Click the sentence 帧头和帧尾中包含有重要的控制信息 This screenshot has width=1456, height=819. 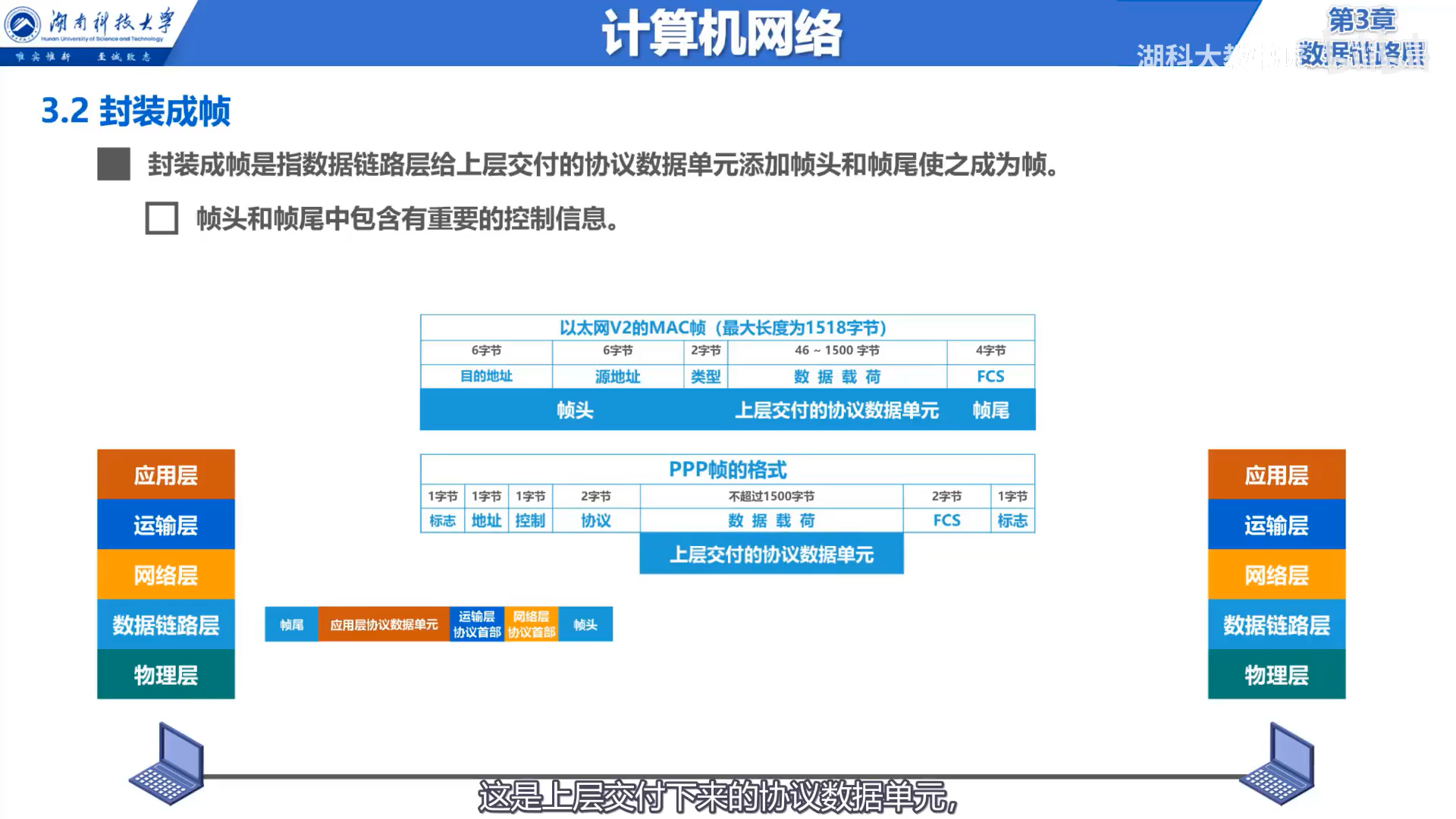point(408,218)
